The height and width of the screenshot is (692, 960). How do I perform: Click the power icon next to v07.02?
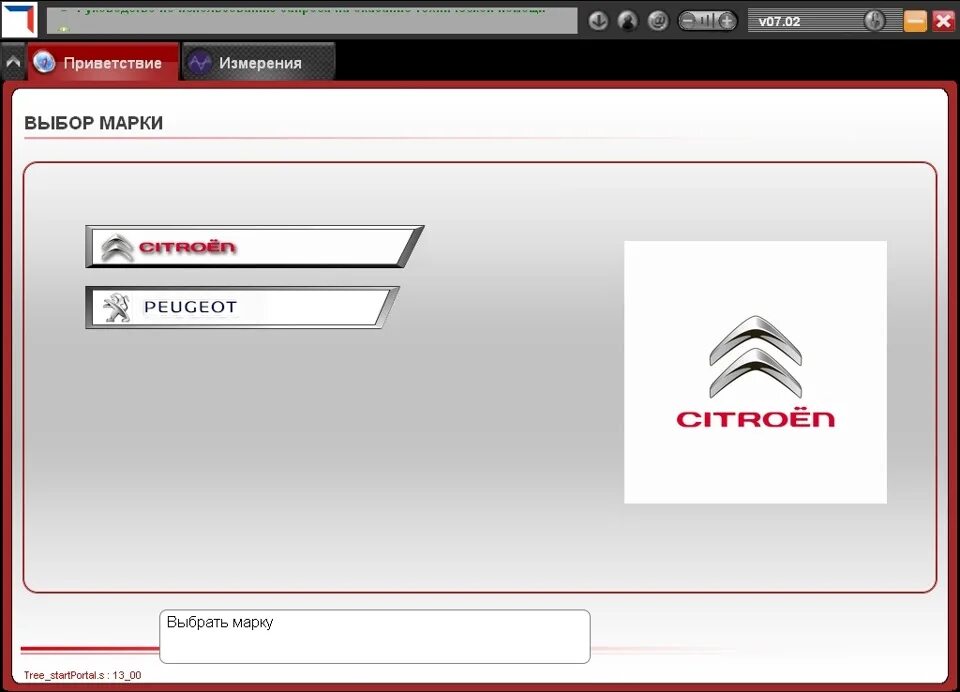click(x=874, y=21)
